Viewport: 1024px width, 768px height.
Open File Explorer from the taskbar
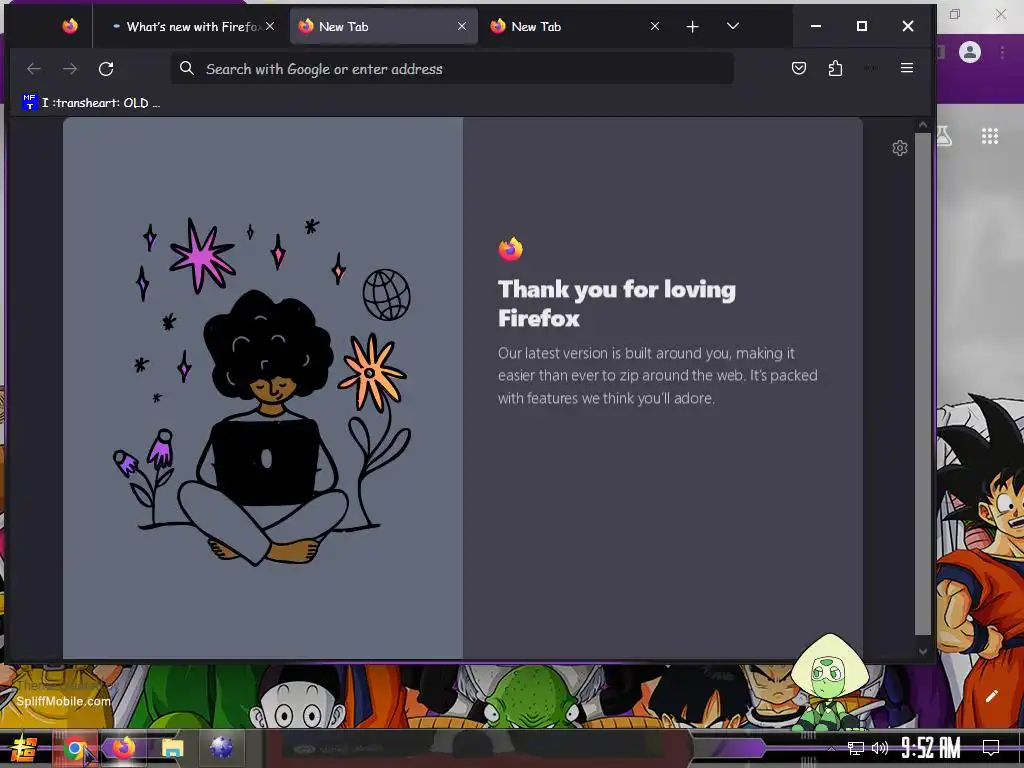coord(172,748)
